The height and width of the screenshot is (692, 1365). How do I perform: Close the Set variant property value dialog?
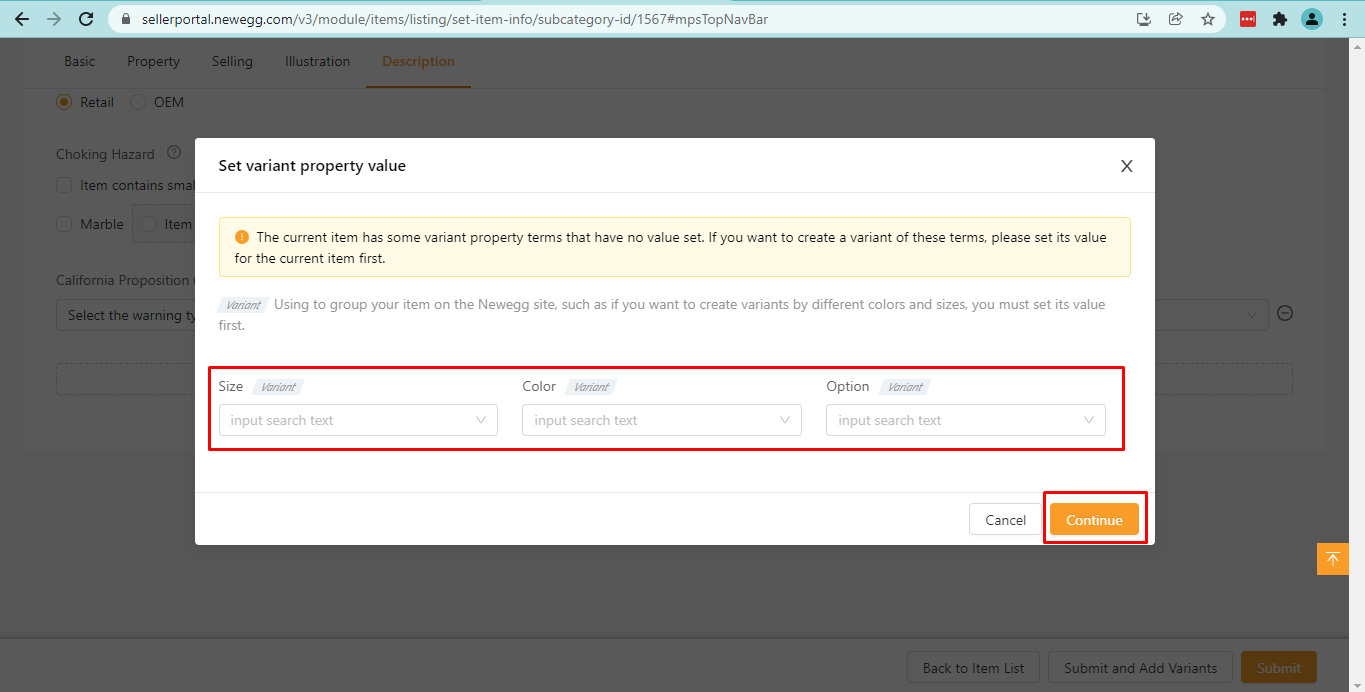1127,166
